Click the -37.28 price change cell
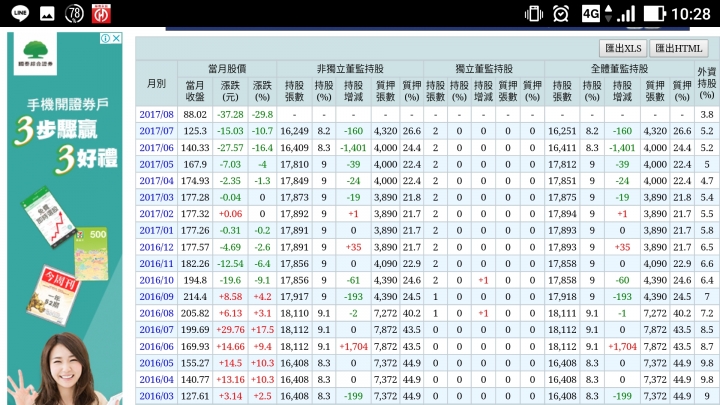Image resolution: width=720 pixels, height=405 pixels. coord(230,114)
